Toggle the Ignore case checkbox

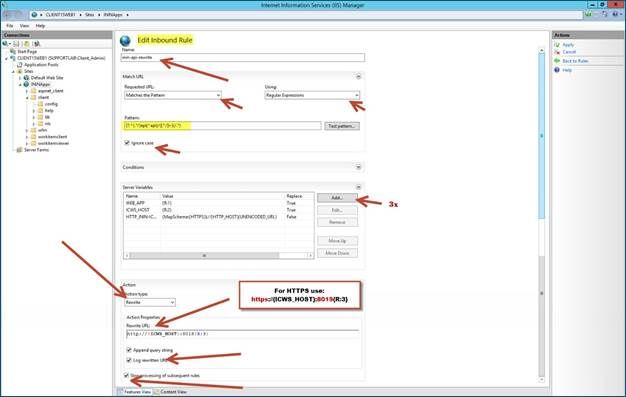click(x=127, y=143)
